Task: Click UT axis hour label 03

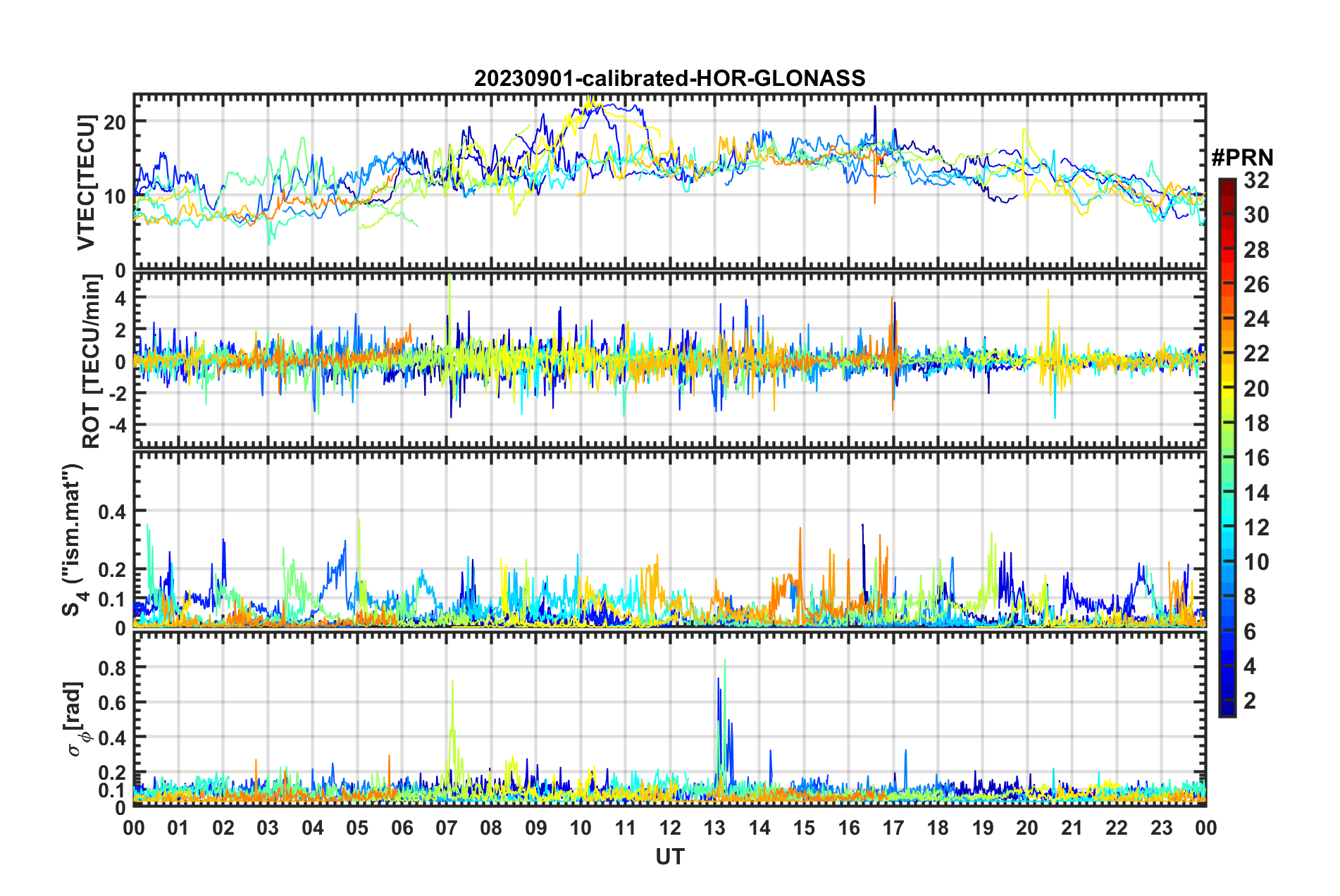Action: [268, 828]
